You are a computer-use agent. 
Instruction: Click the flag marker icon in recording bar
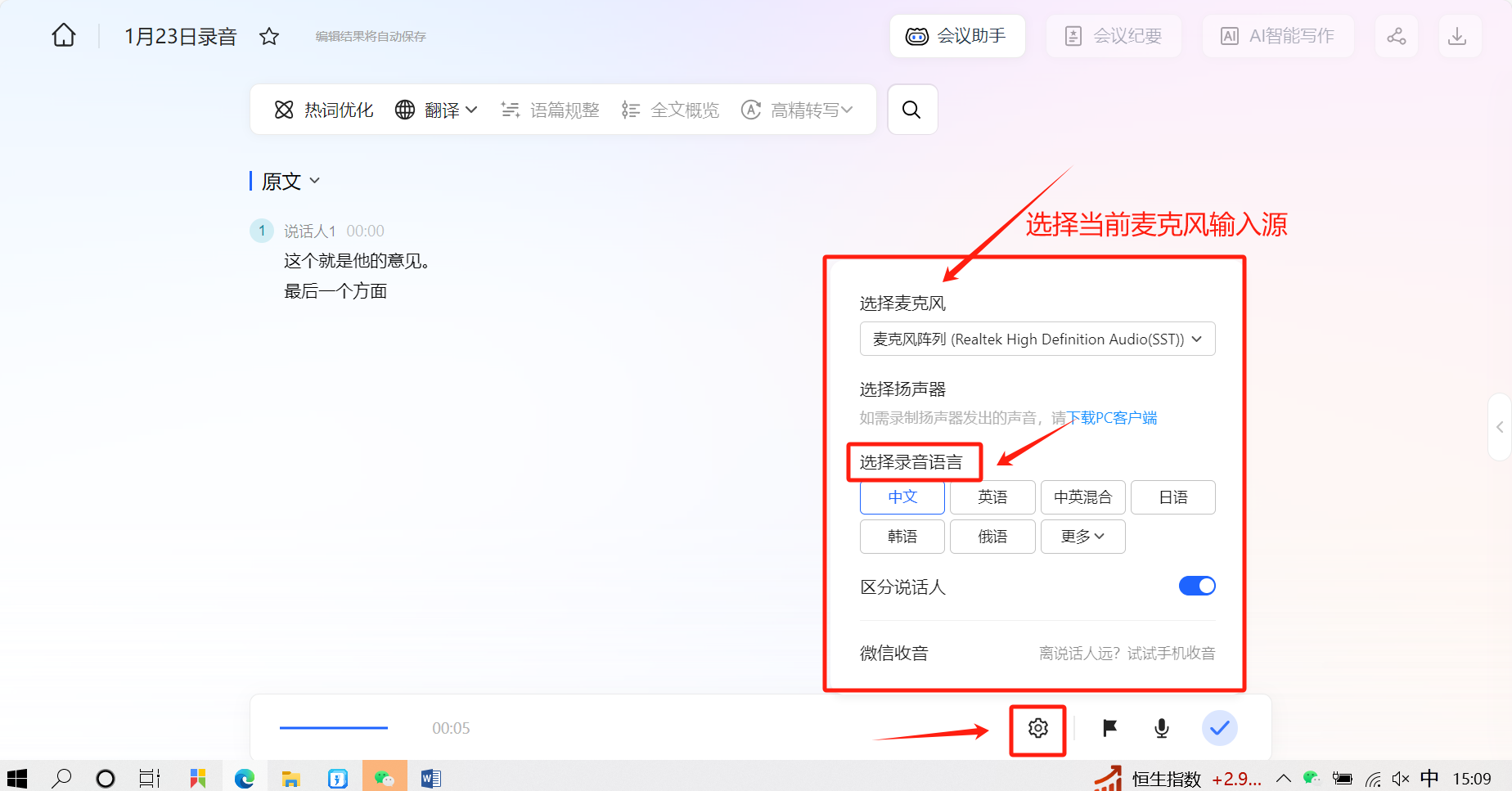click(x=1109, y=727)
